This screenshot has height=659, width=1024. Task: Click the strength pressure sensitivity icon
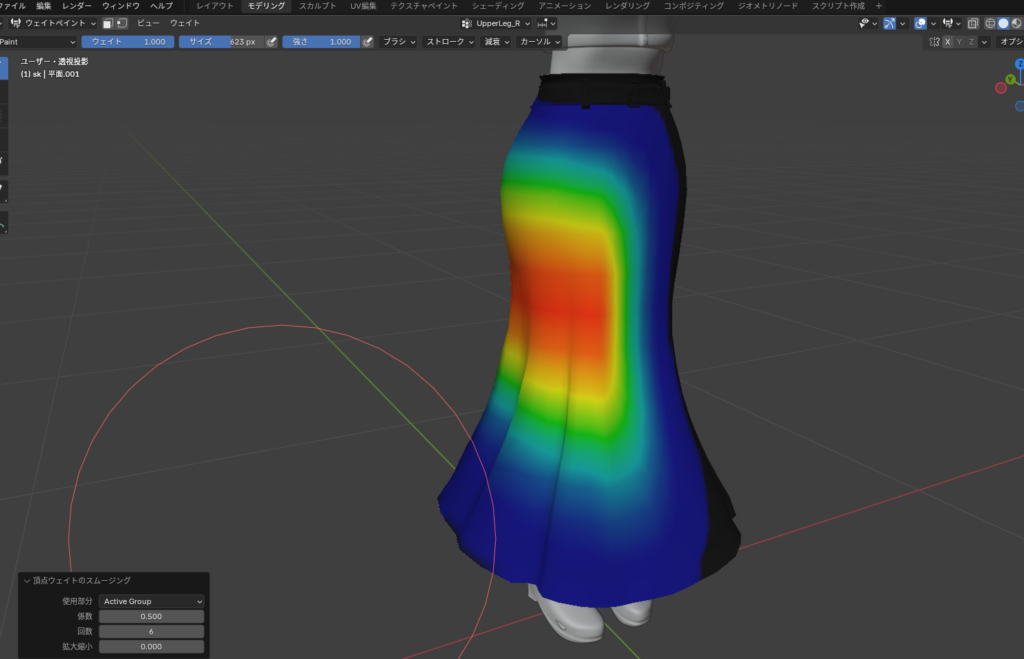pyautogui.click(x=368, y=42)
